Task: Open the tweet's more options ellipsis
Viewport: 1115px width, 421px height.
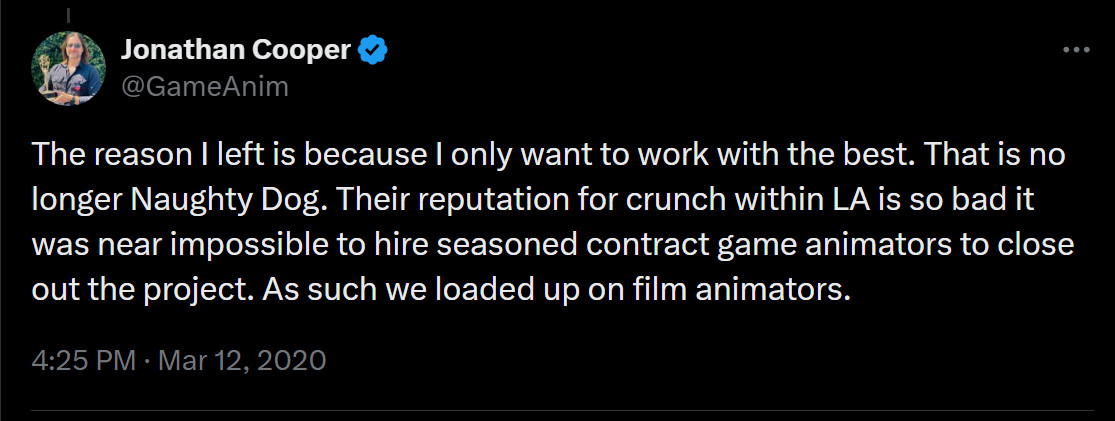Action: pyautogui.click(x=1075, y=49)
